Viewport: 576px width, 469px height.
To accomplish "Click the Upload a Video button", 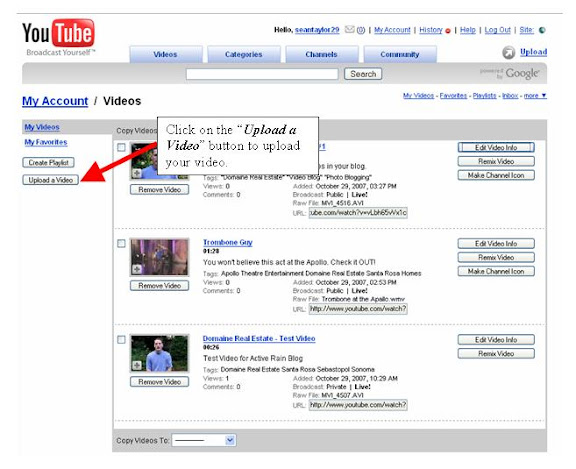I will click(51, 180).
